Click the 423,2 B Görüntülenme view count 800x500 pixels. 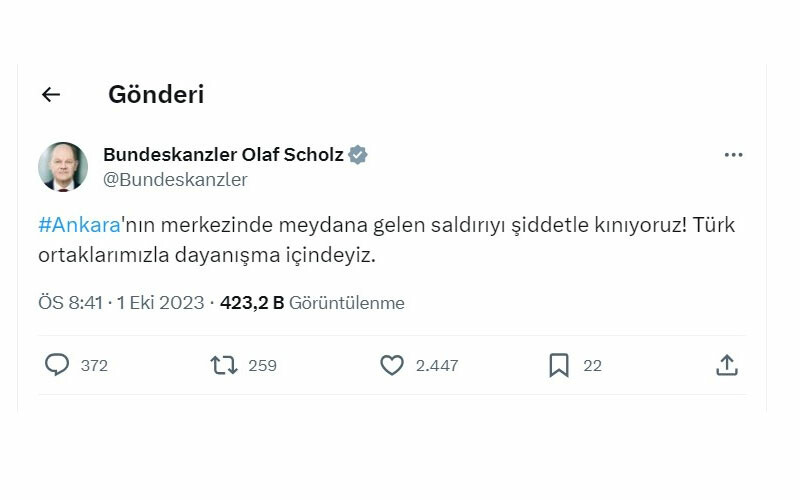coord(312,303)
